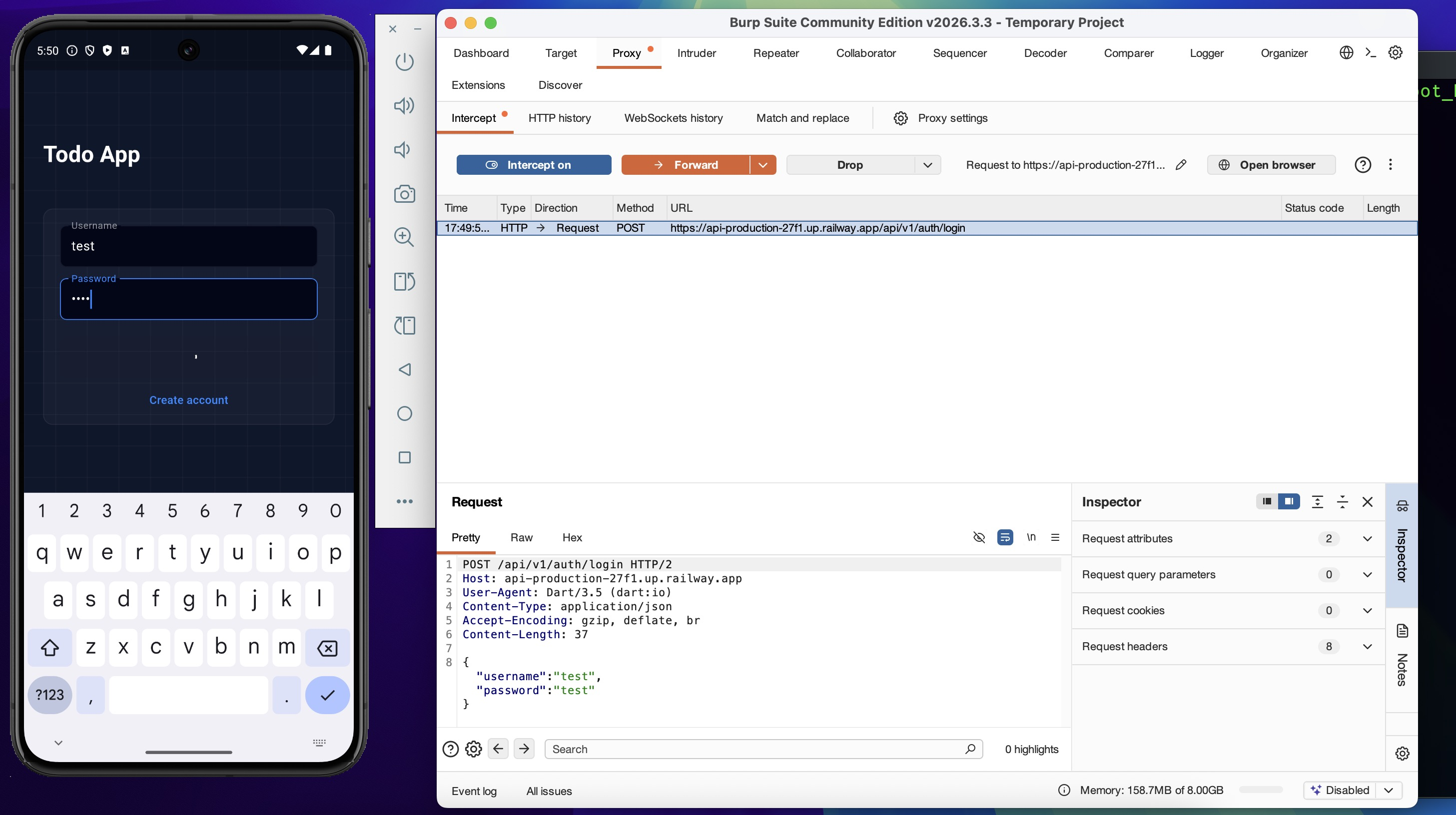The width and height of the screenshot is (1456, 815).
Task: Expand all Inspector sections icon
Action: click(x=1318, y=501)
